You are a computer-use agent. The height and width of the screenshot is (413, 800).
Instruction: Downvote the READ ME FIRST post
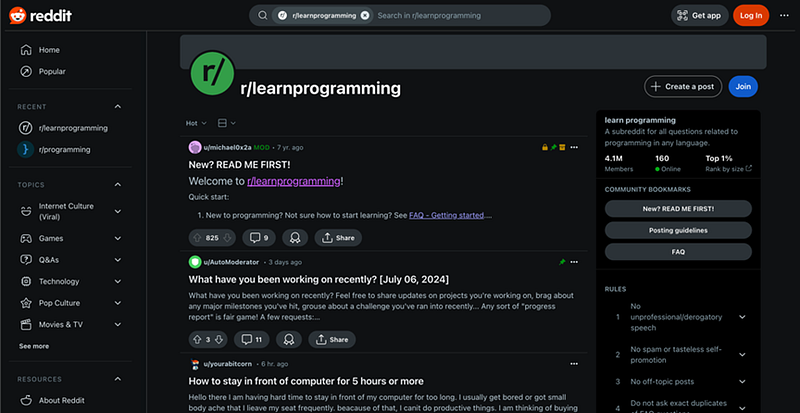(x=227, y=238)
